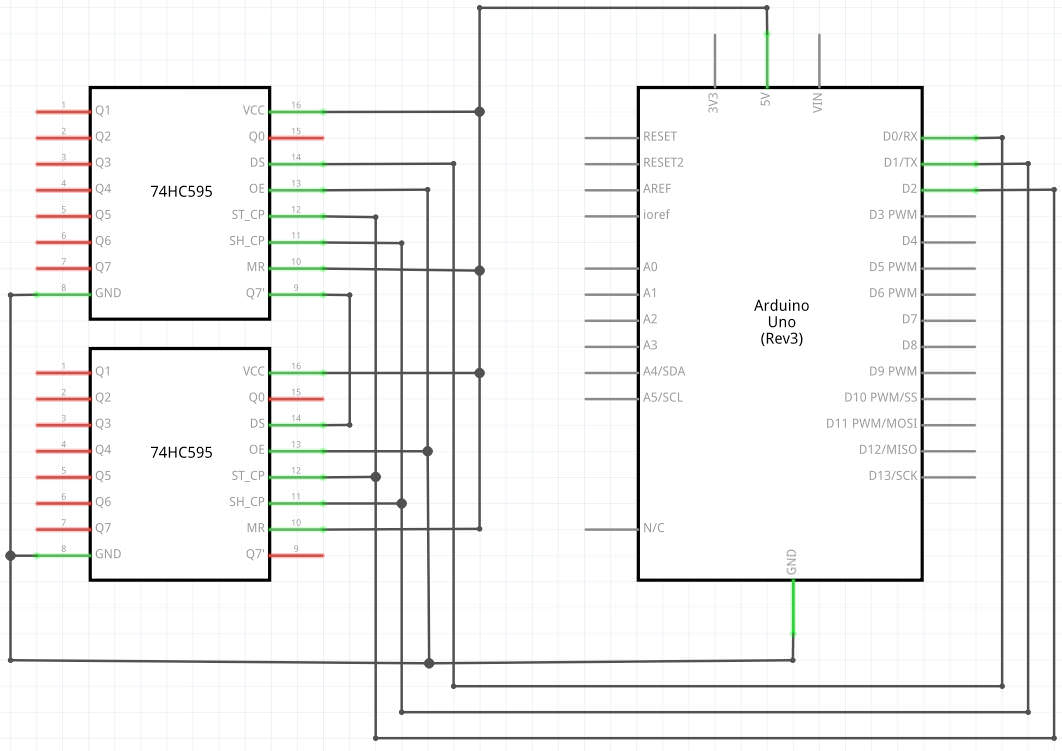
Task: Select the Arduino Uno (Rev3) part label
Action: [x=781, y=322]
